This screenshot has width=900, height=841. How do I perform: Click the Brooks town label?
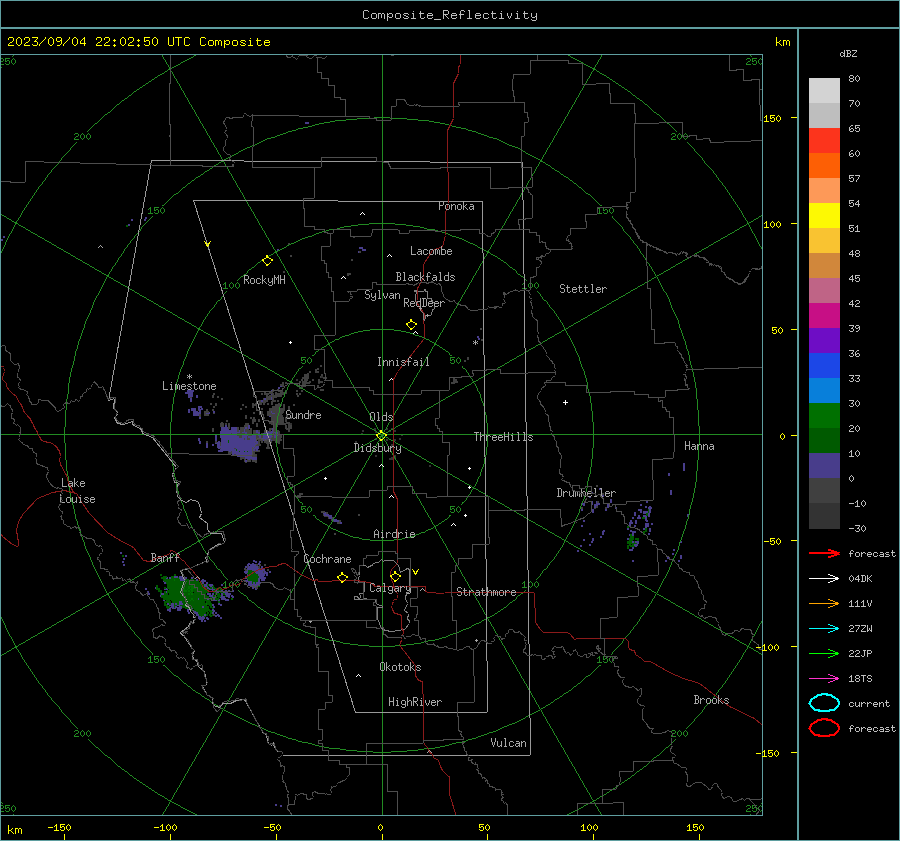click(711, 700)
